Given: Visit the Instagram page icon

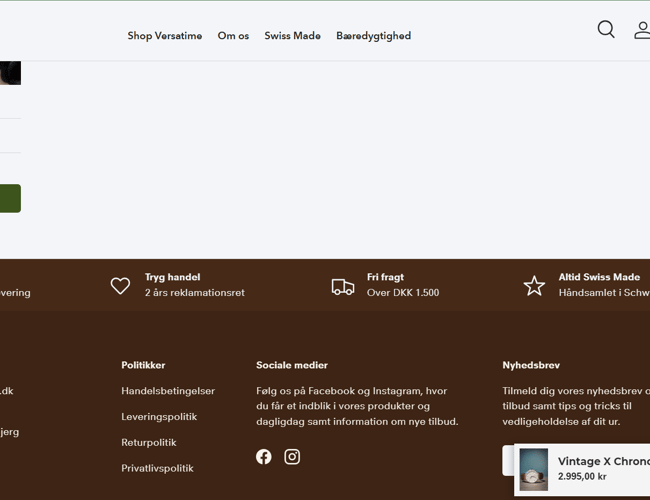Looking at the screenshot, I should 292,456.
